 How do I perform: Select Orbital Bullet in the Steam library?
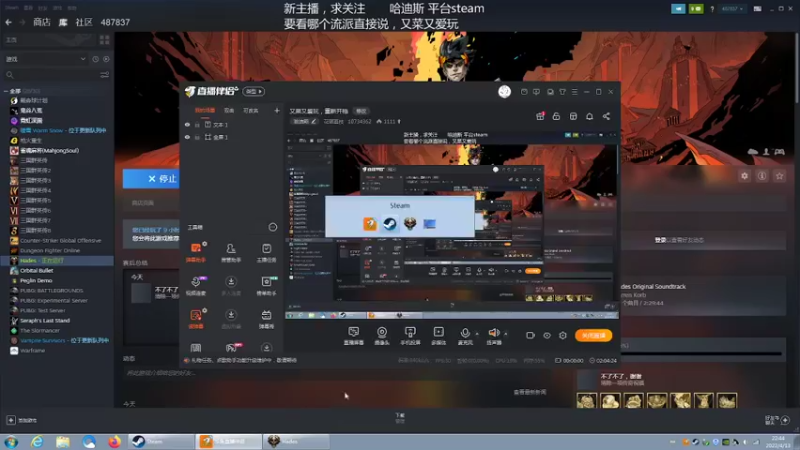[56, 270]
